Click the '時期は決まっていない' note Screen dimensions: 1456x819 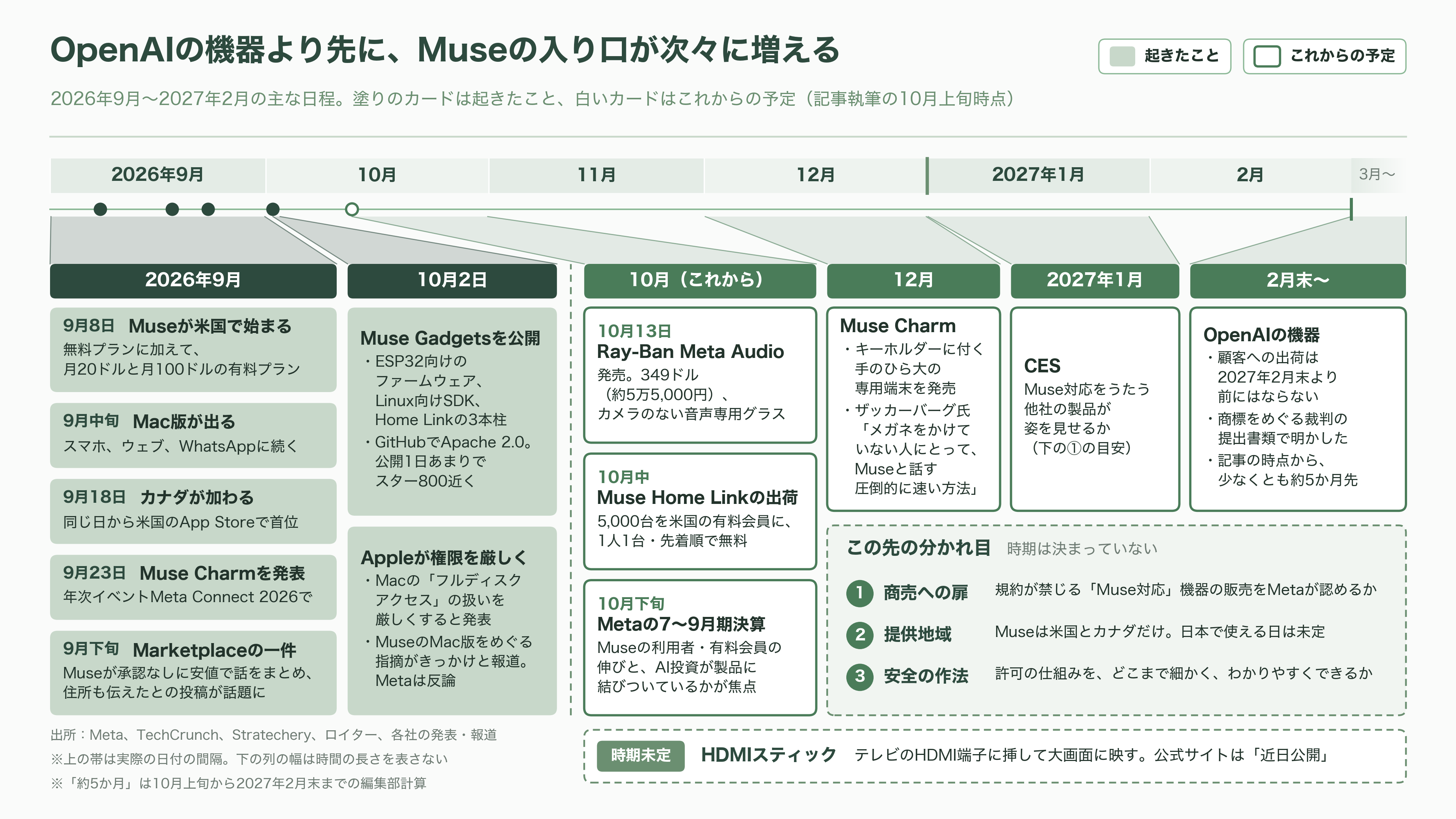click(1083, 549)
